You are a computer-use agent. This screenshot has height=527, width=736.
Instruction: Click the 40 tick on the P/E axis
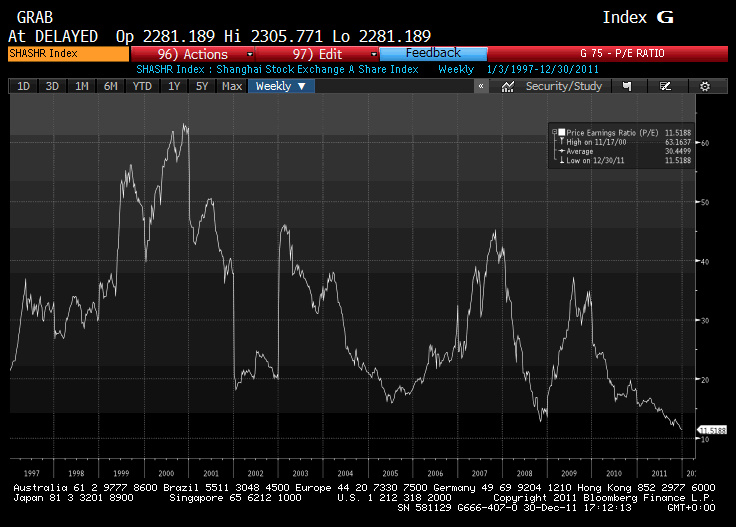705,261
